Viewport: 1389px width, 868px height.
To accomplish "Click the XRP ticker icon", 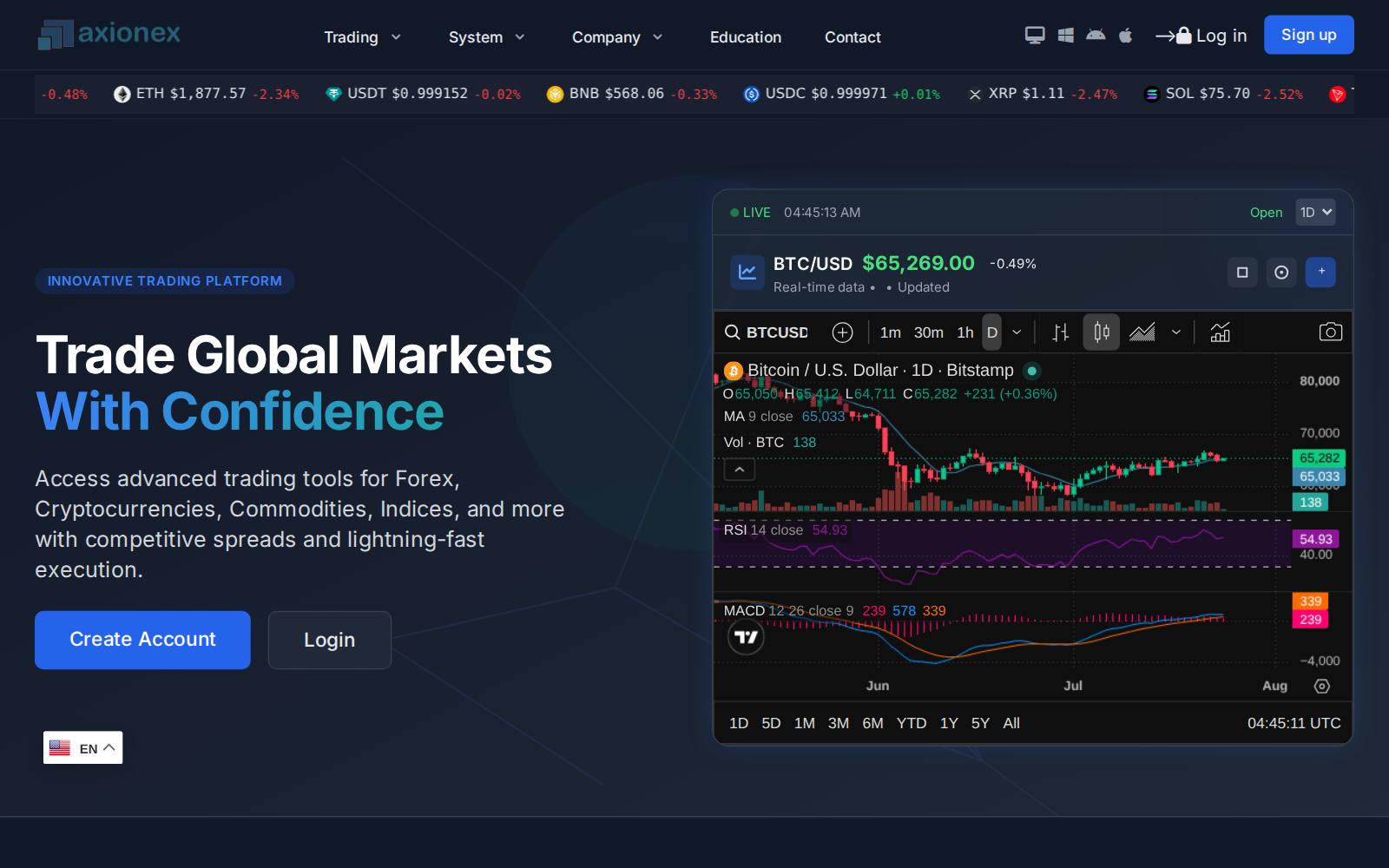I will [x=975, y=94].
